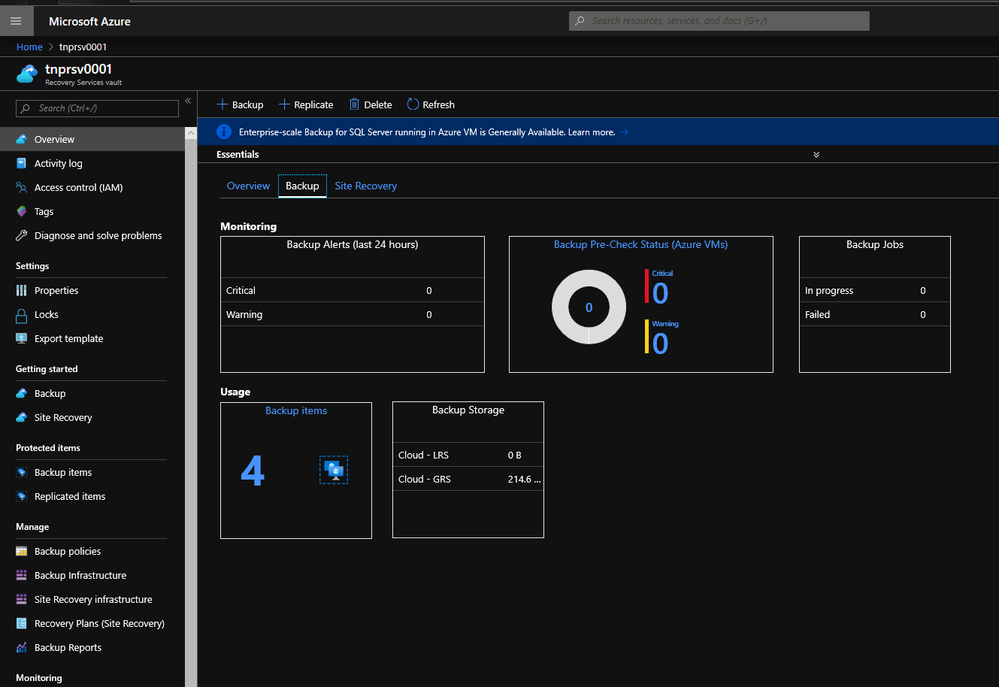Switch to the Site Recovery tab
The image size is (999, 687).
pyautogui.click(x=366, y=186)
